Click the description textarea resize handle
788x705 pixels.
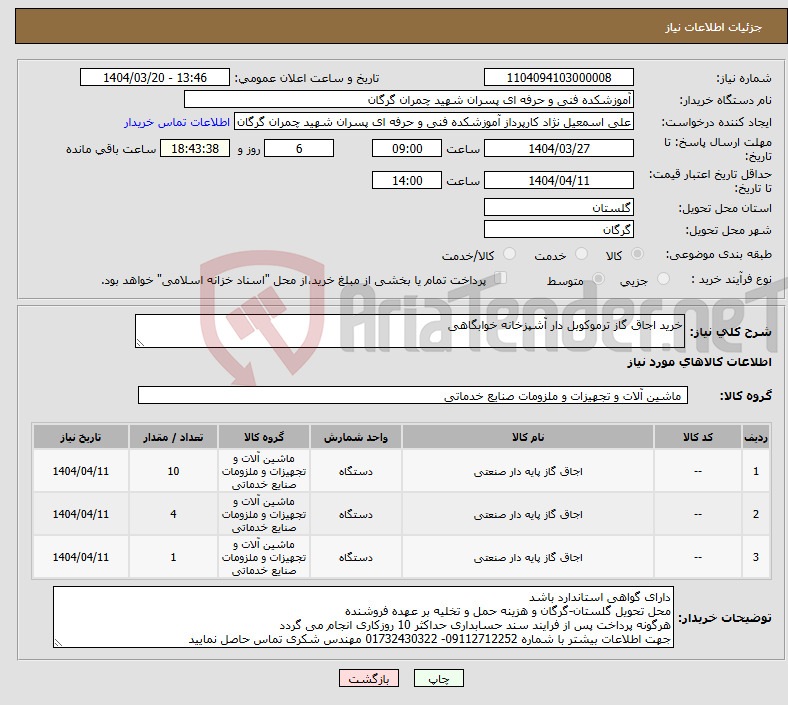140,343
